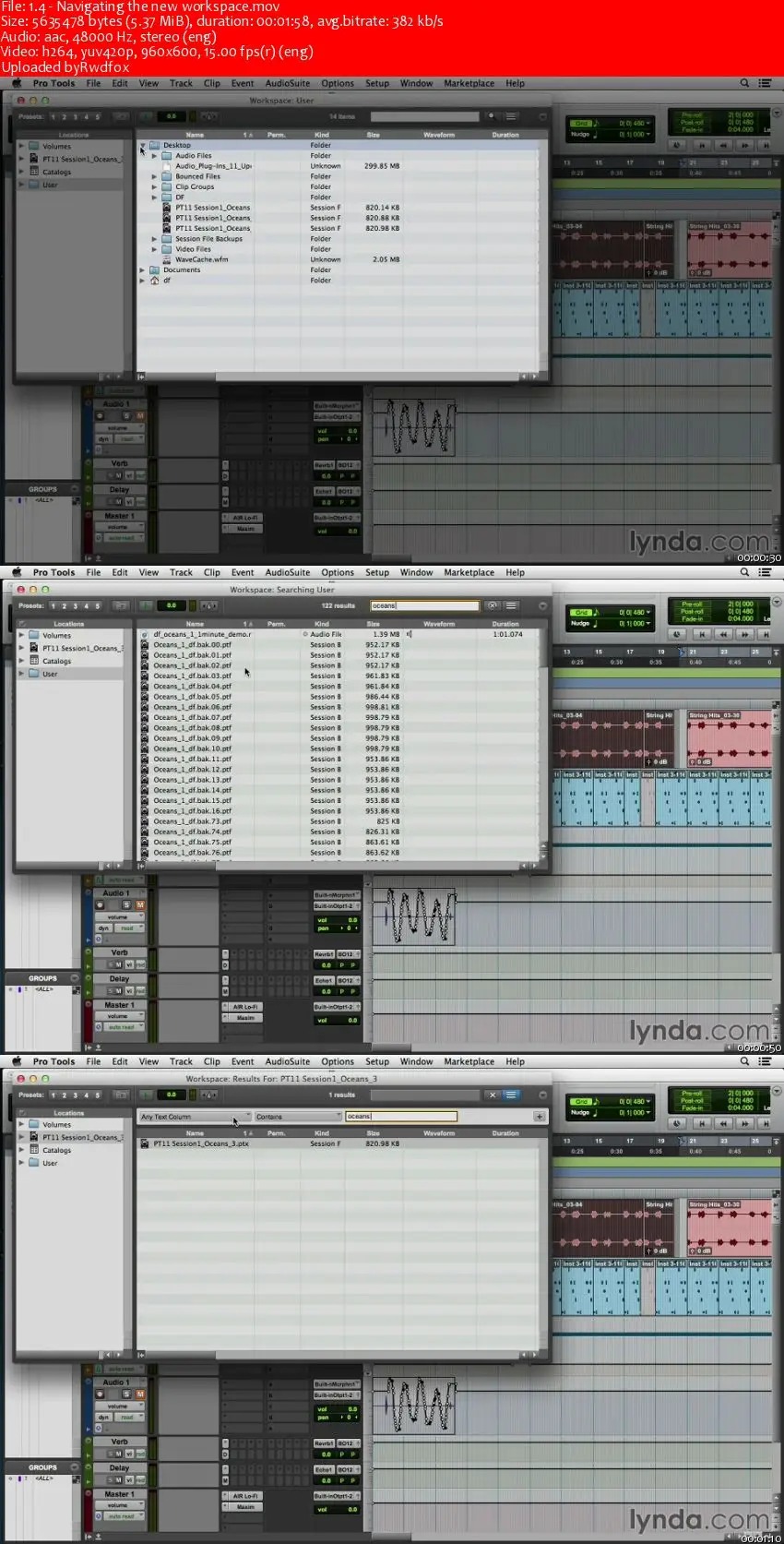Click the Oceans_1_df.bak.05.ptf session file icon
784x1544 pixels.
pyautogui.click(x=145, y=697)
